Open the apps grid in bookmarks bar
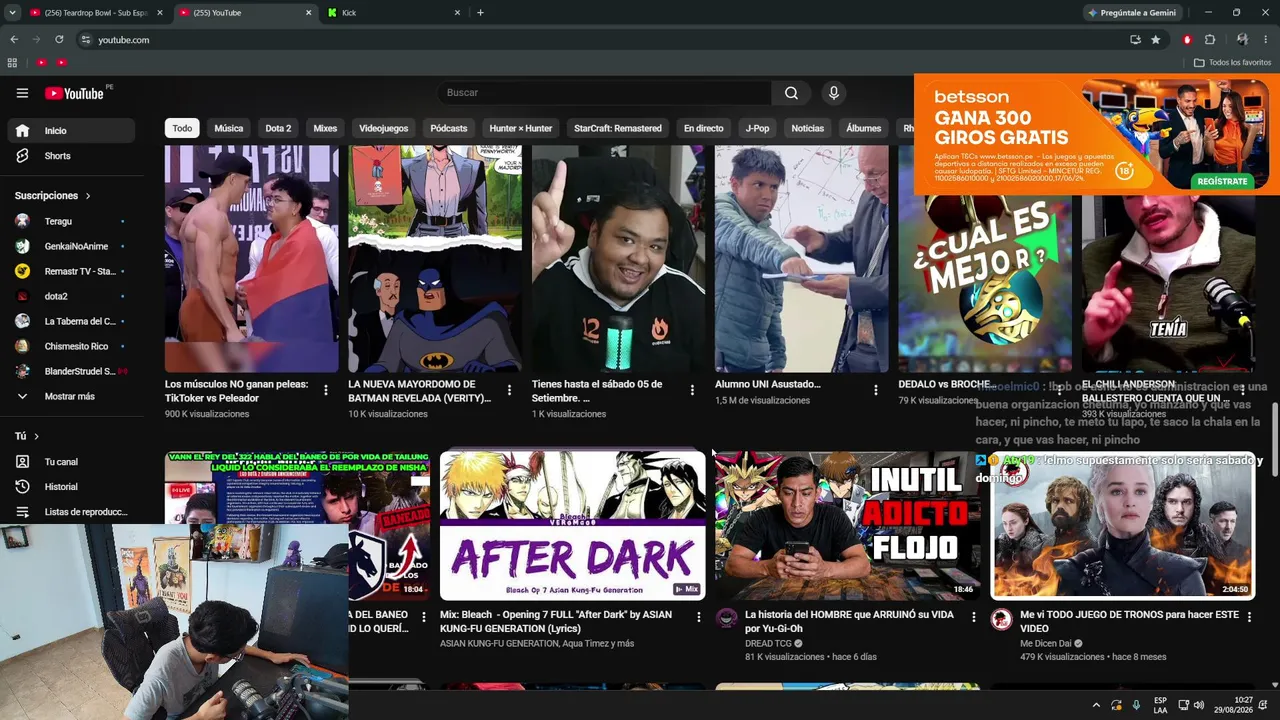The image size is (1280, 720). click(12, 63)
